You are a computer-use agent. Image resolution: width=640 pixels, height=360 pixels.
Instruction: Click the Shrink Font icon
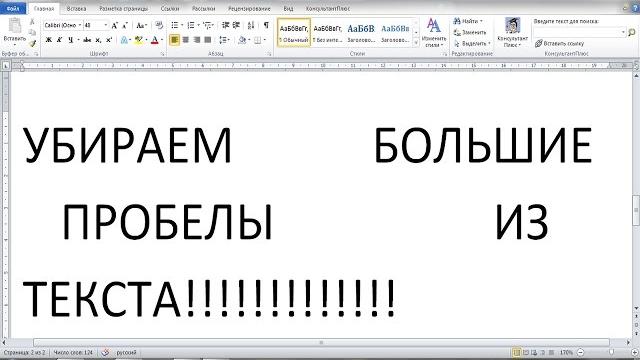[x=125, y=25]
